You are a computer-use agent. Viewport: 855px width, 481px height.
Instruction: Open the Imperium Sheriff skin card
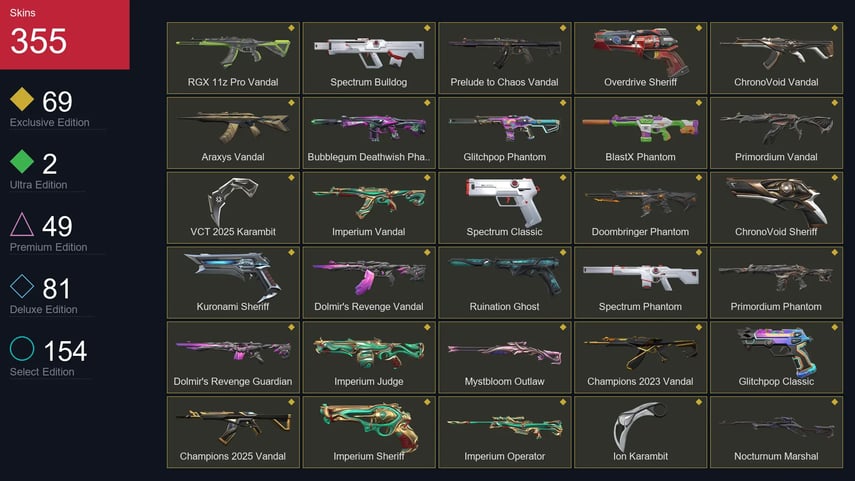[x=369, y=432]
